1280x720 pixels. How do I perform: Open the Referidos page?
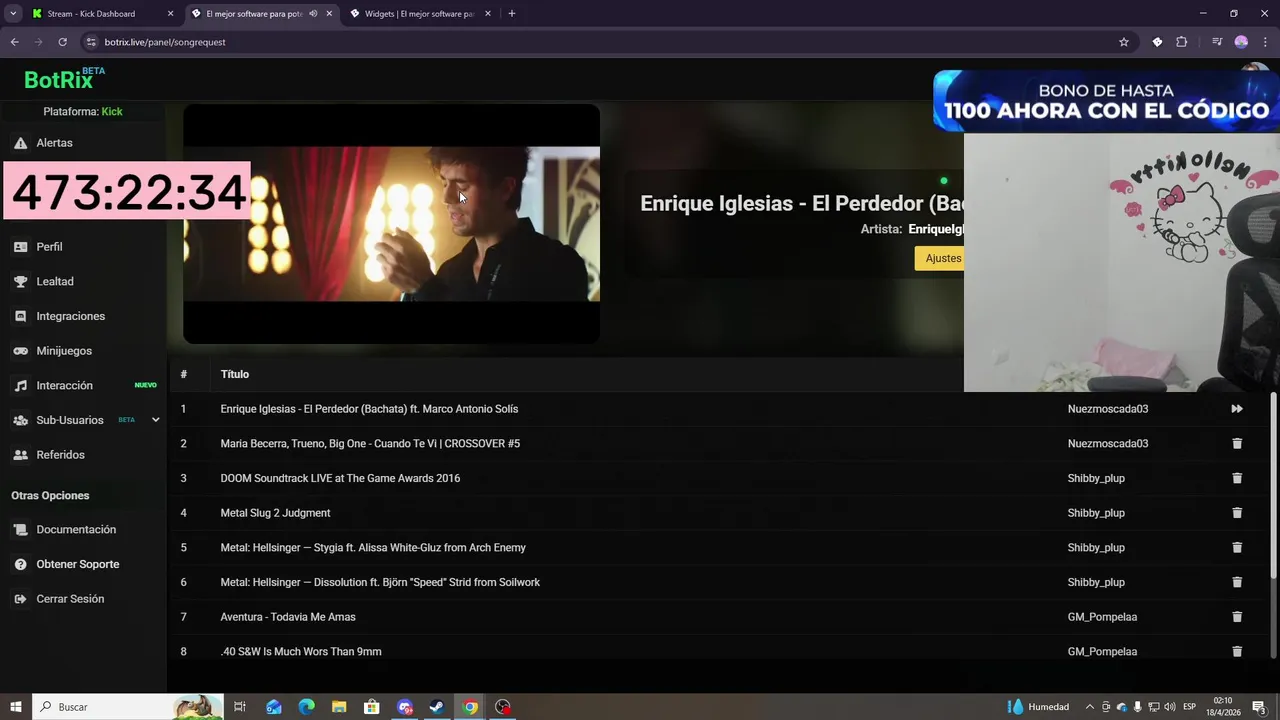60,455
